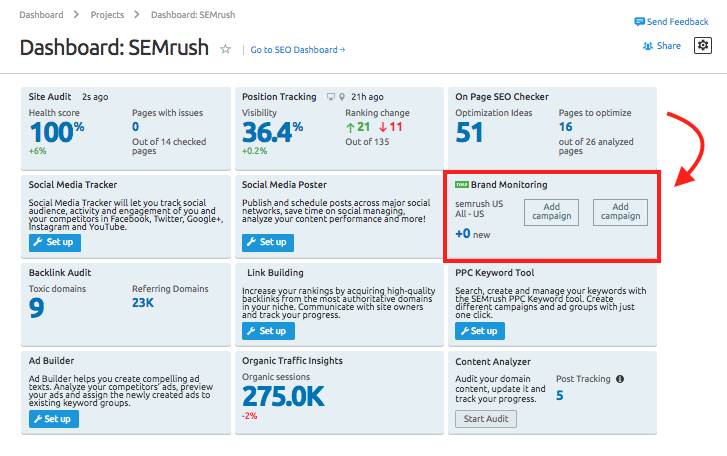Open the Social Media Poster title
Screen dimensions: 727x456
click(284, 185)
